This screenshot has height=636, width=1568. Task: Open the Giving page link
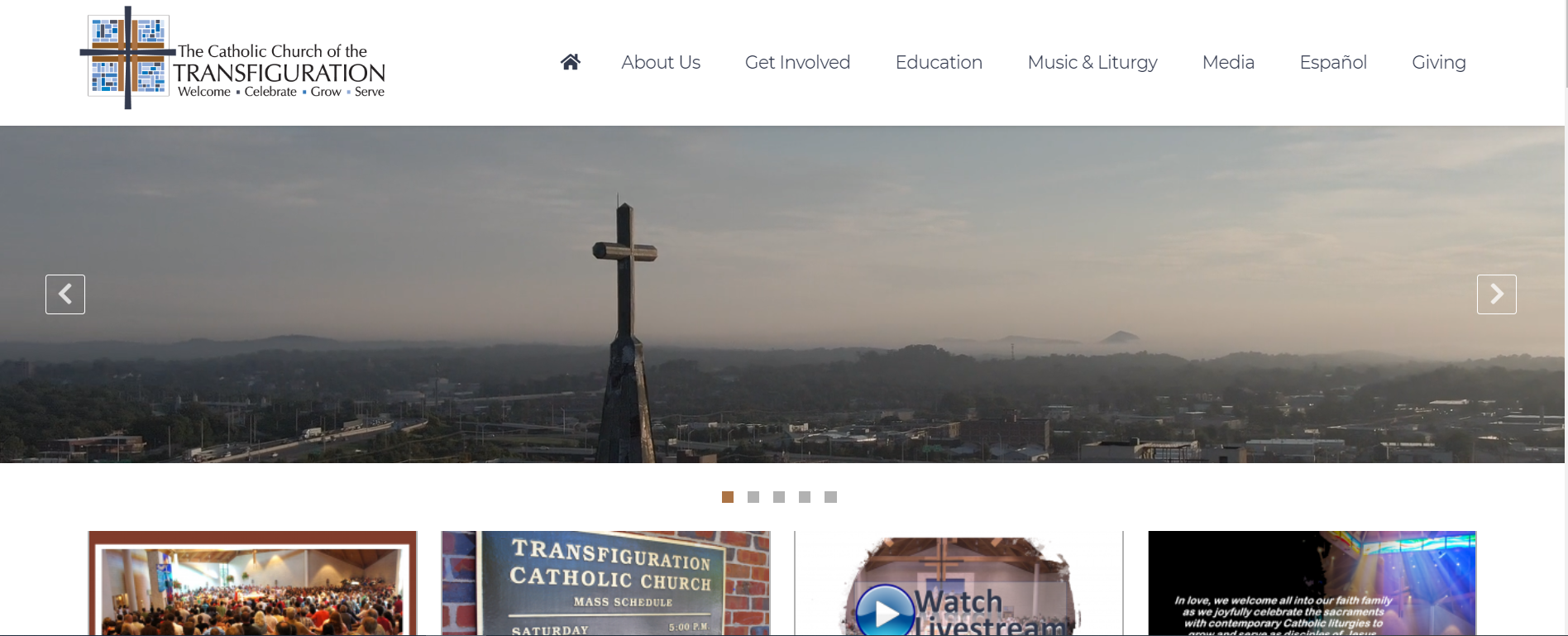pyautogui.click(x=1438, y=63)
